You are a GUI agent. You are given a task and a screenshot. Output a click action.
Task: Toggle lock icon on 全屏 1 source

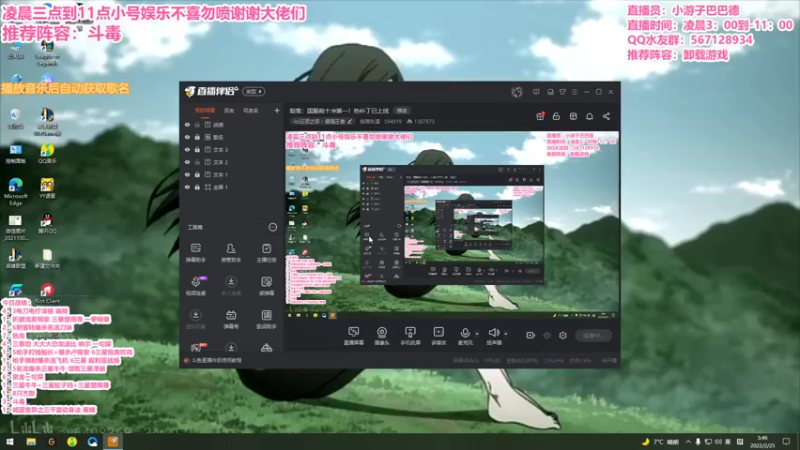197,187
